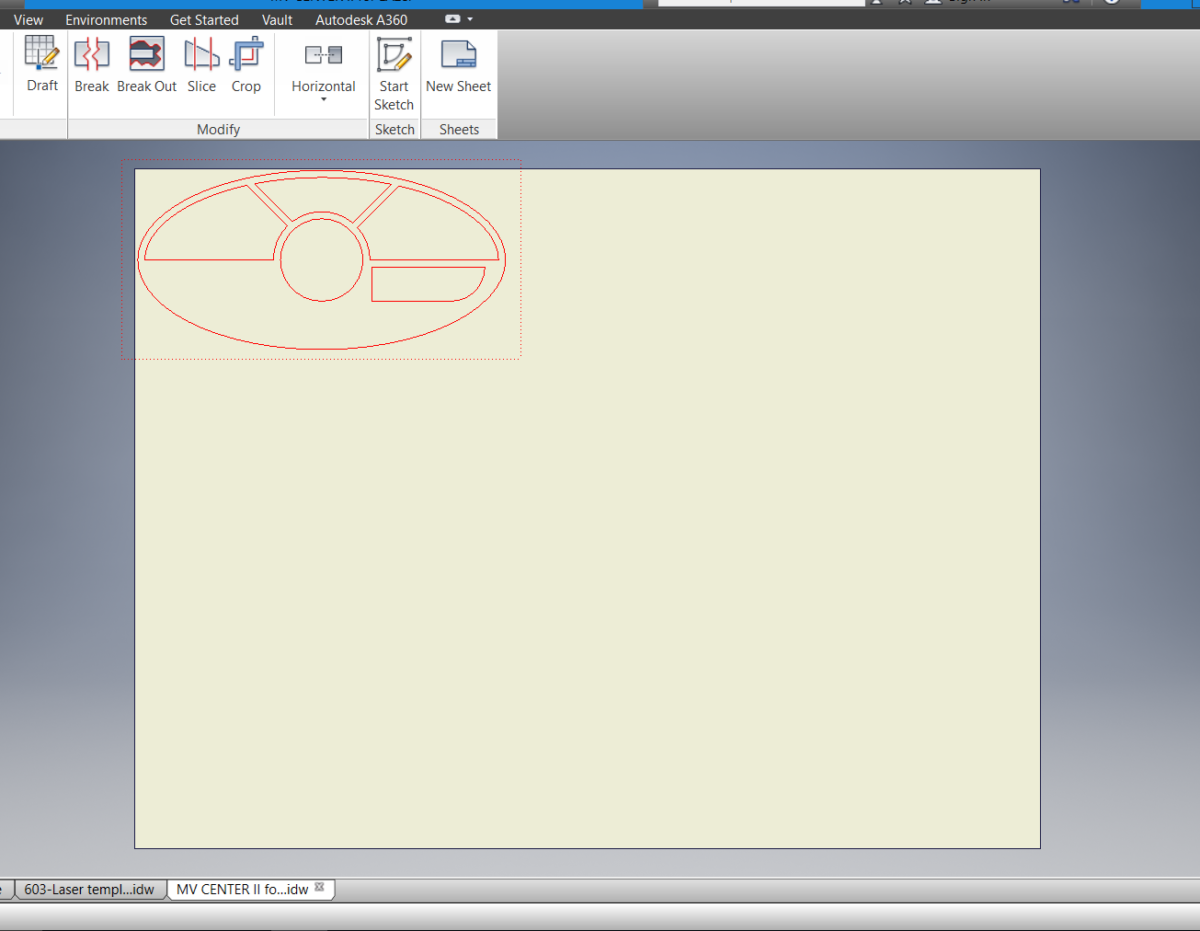Screen dimensions: 1200x931
Task: Expand the Horizontal tool dropdown
Action: point(322,98)
